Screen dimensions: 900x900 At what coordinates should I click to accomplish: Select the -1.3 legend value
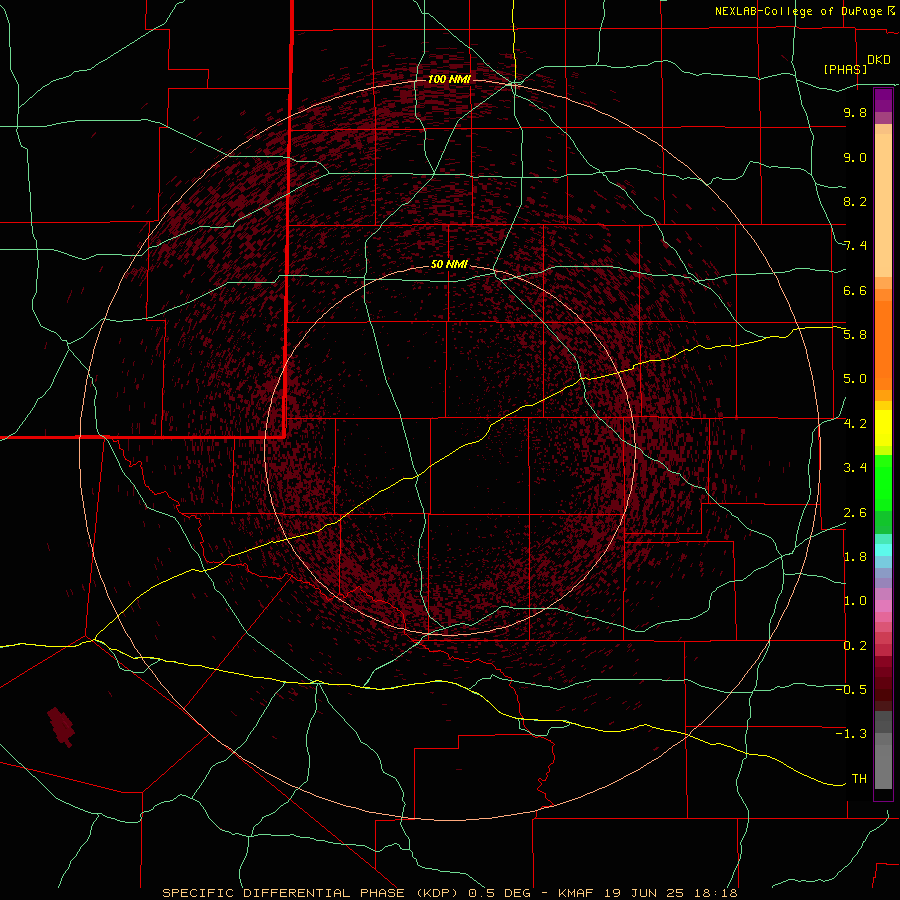coord(851,734)
